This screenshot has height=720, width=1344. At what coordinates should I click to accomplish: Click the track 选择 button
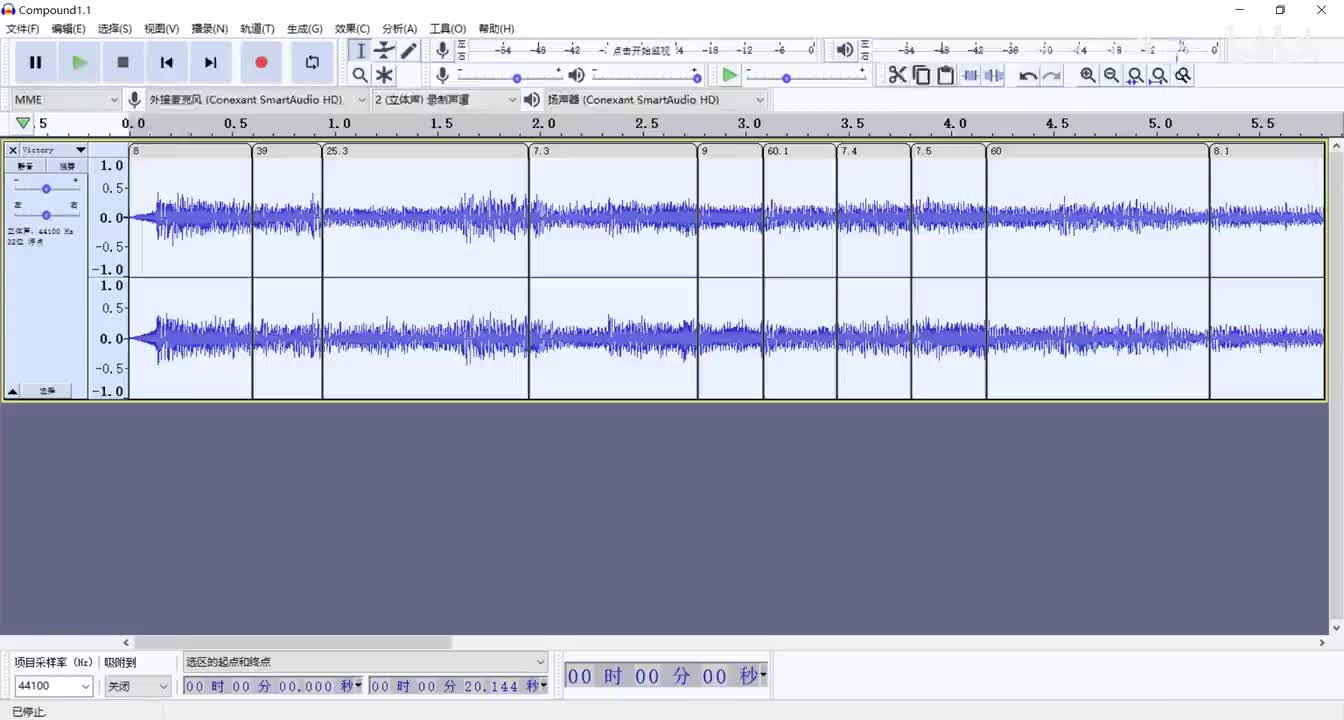[47, 391]
